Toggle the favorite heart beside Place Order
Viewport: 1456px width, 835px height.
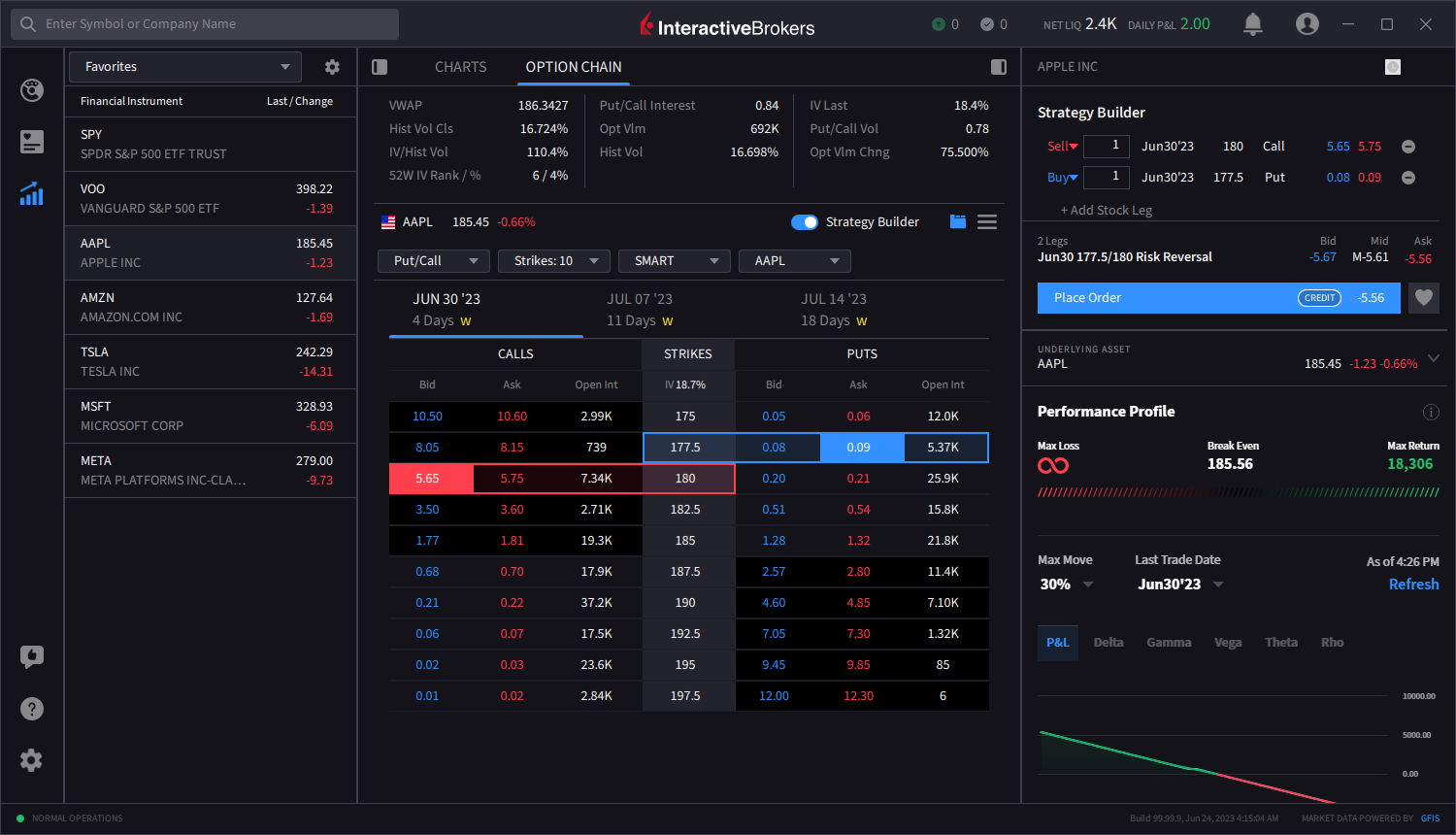click(x=1423, y=297)
